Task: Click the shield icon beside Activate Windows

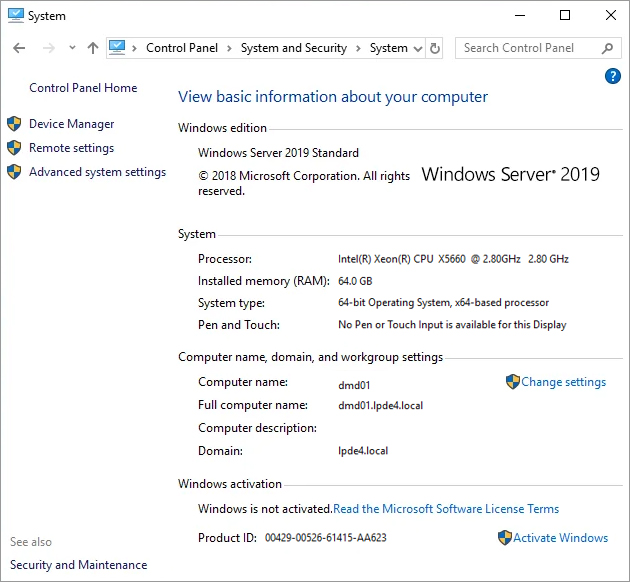Action: tap(505, 537)
